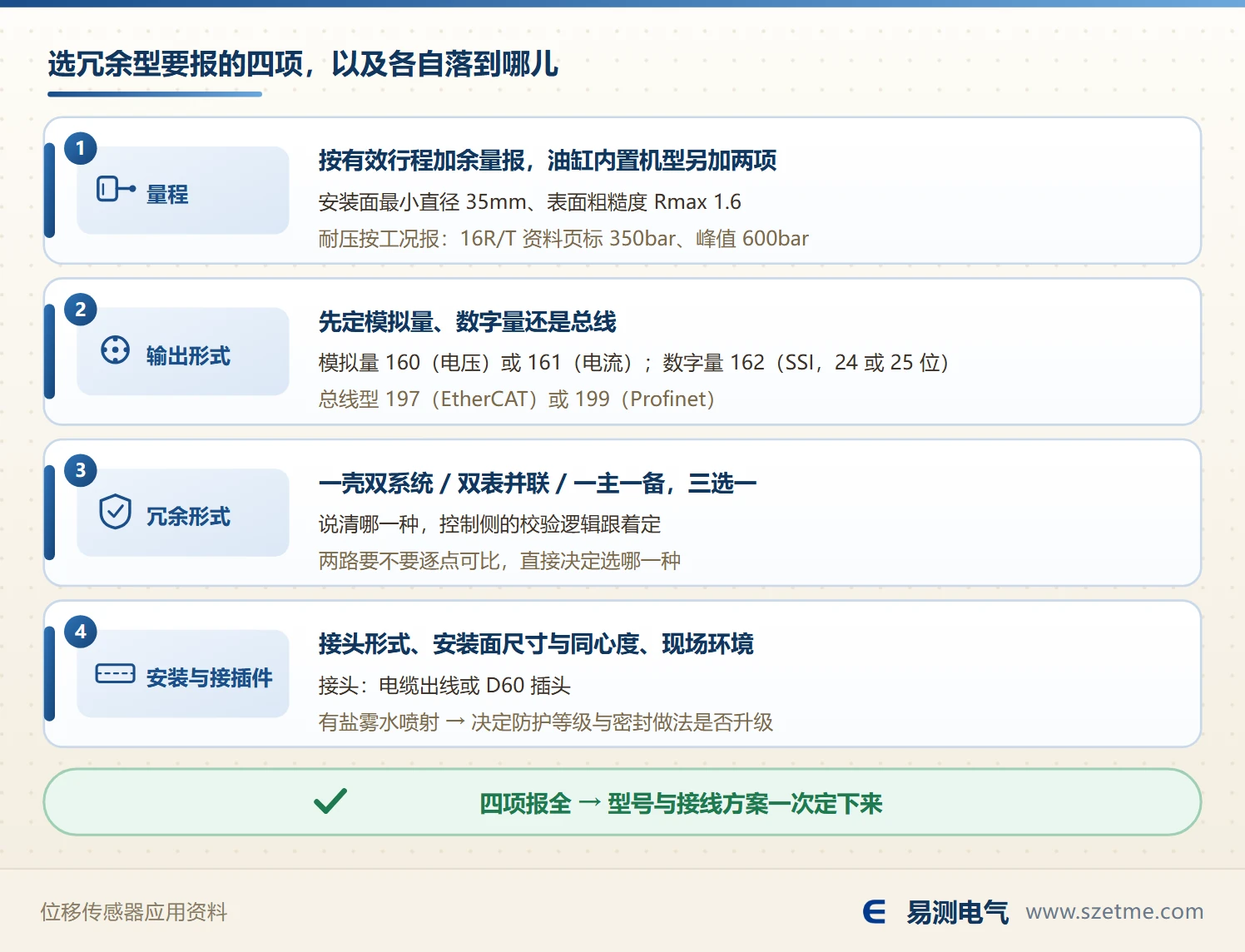Click the shield checkmark icon beside 冗余形式

click(x=115, y=511)
